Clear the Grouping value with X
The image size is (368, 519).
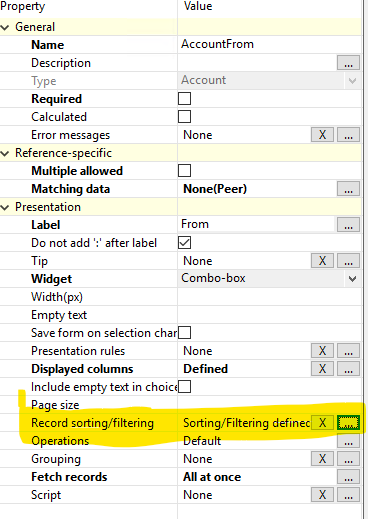click(322, 459)
